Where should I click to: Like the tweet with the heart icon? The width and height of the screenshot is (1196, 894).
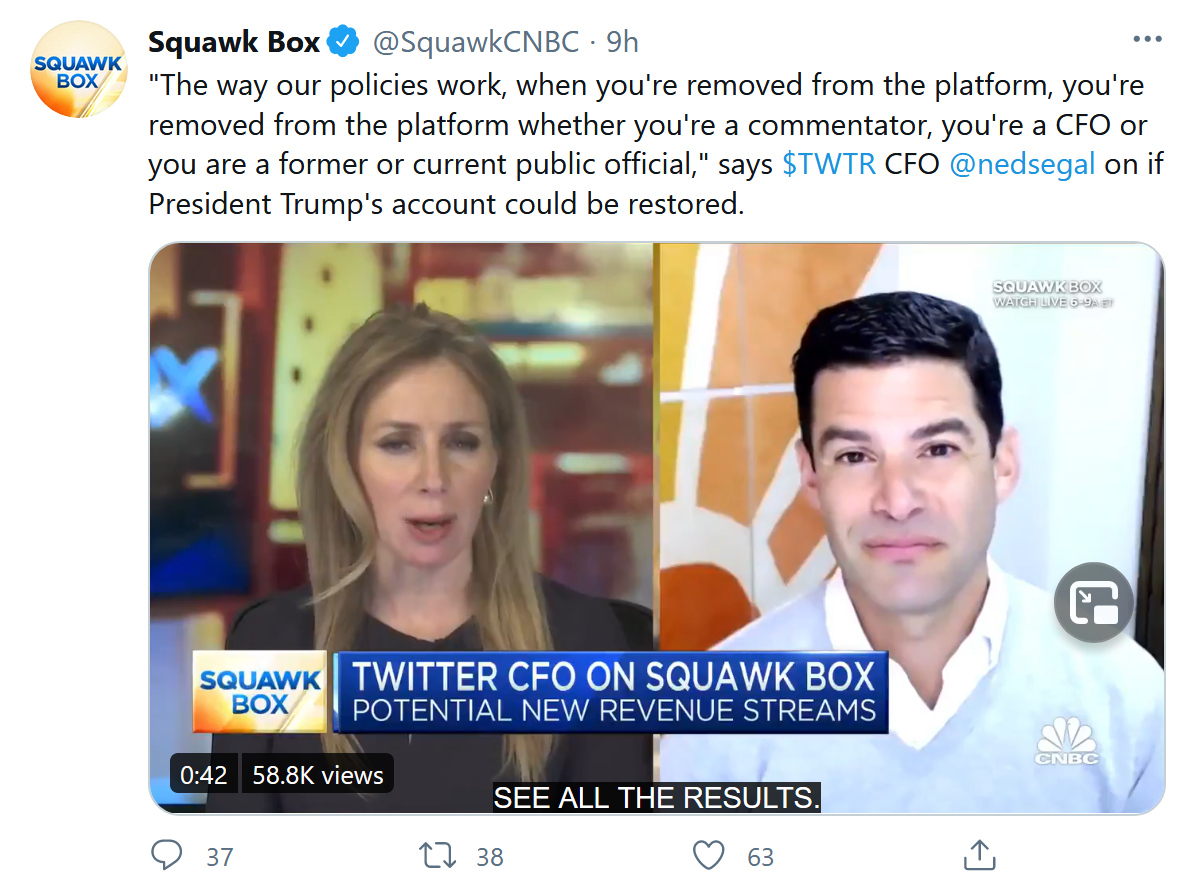[708, 855]
